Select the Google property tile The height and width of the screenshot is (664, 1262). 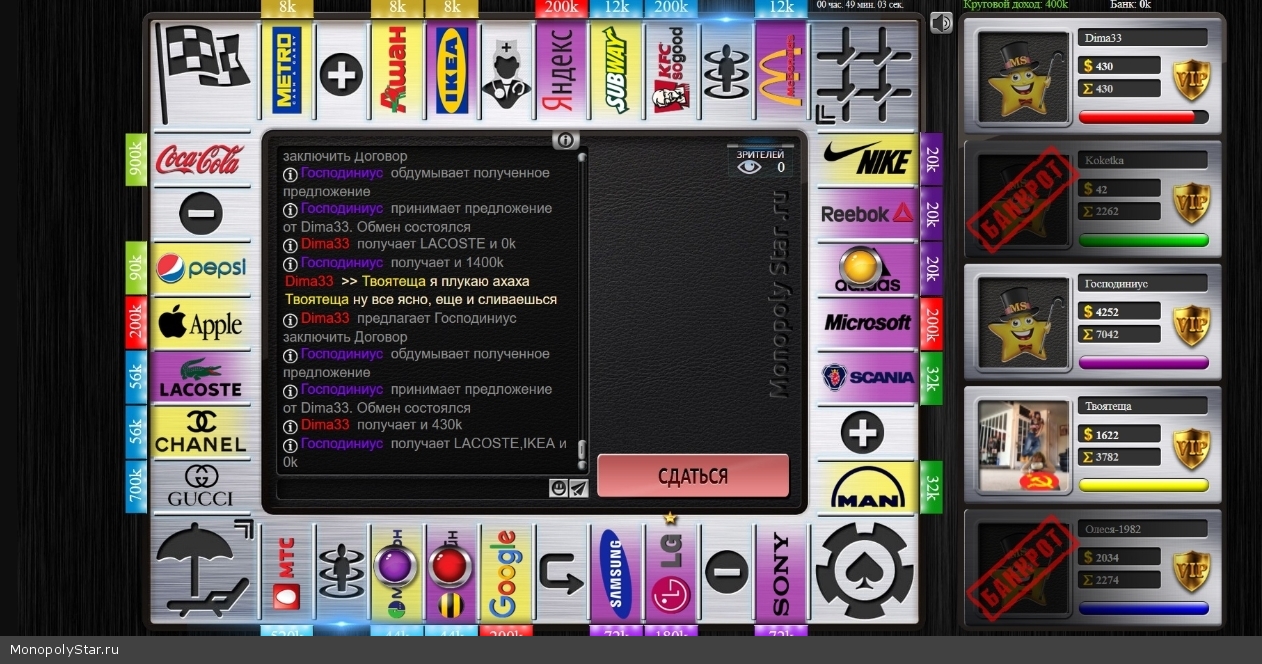pos(505,571)
